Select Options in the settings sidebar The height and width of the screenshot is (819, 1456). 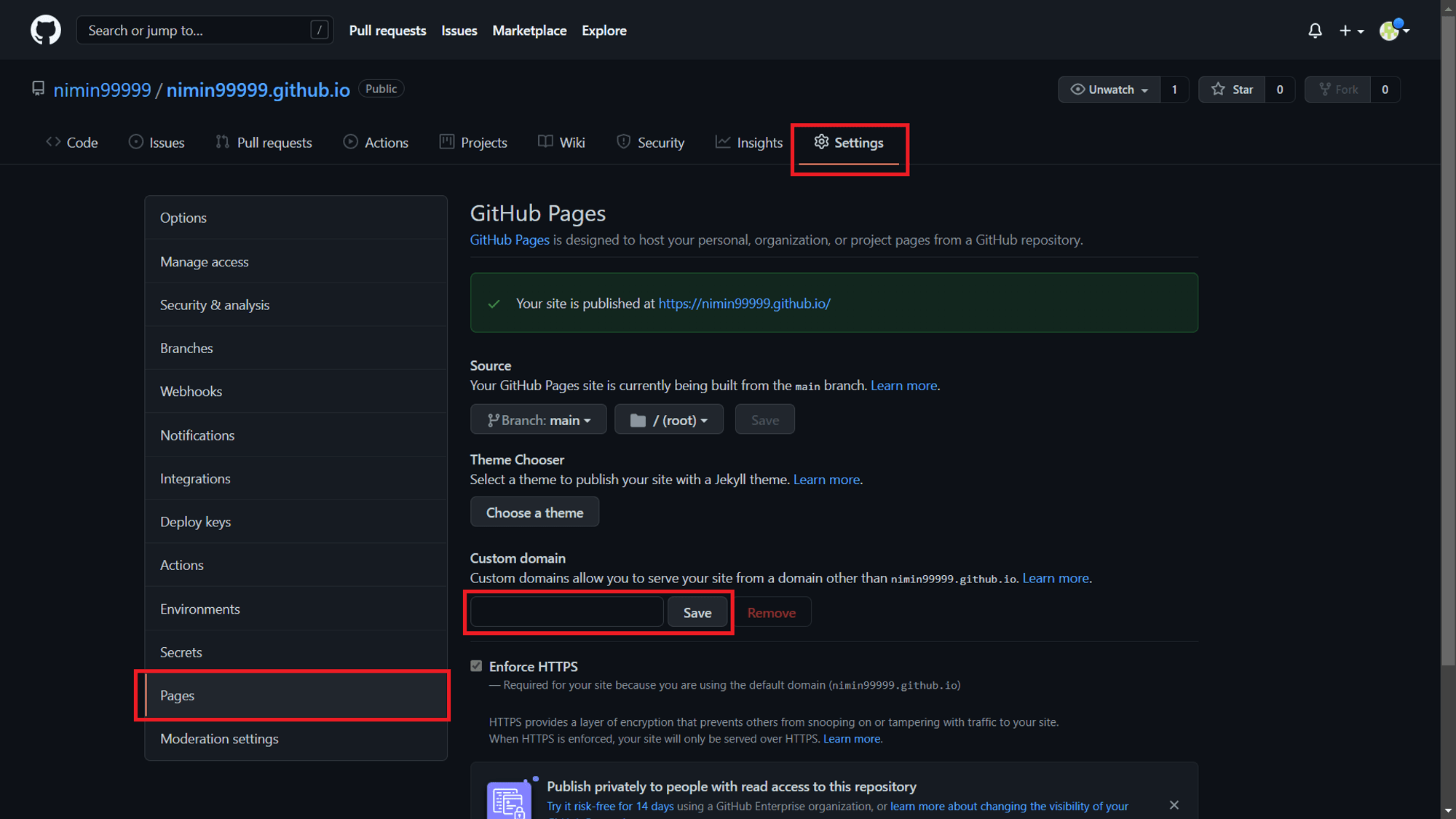click(x=296, y=218)
